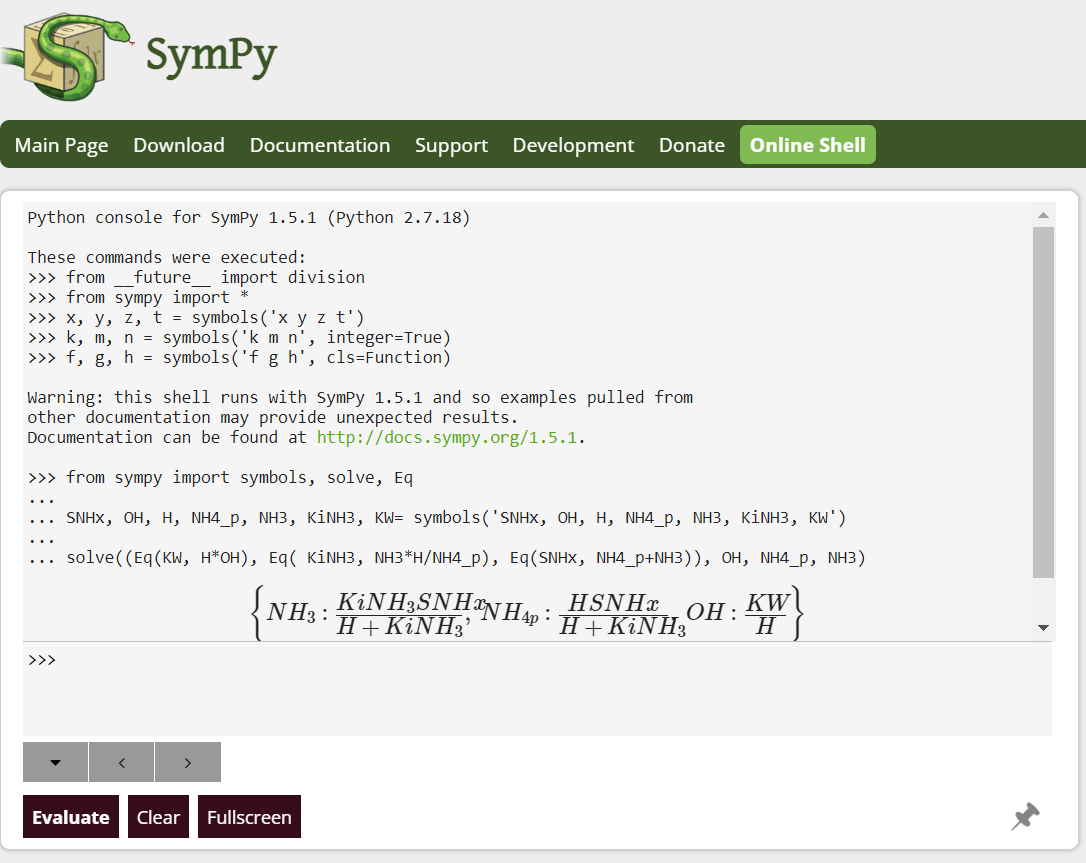Screen dimensions: 1086x863
Task: Open the Documentation menu item
Action: pyautogui.click(x=320, y=145)
